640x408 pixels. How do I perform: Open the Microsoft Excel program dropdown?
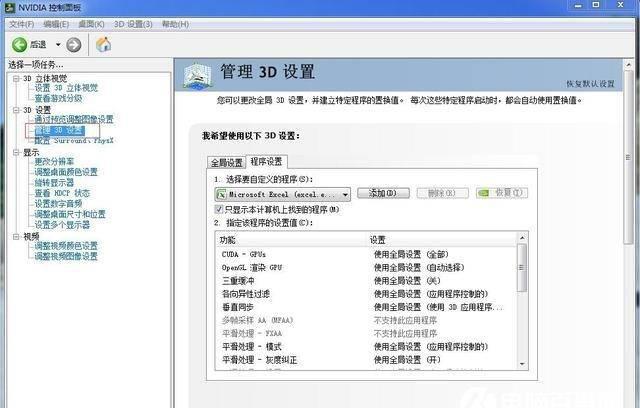point(282,195)
